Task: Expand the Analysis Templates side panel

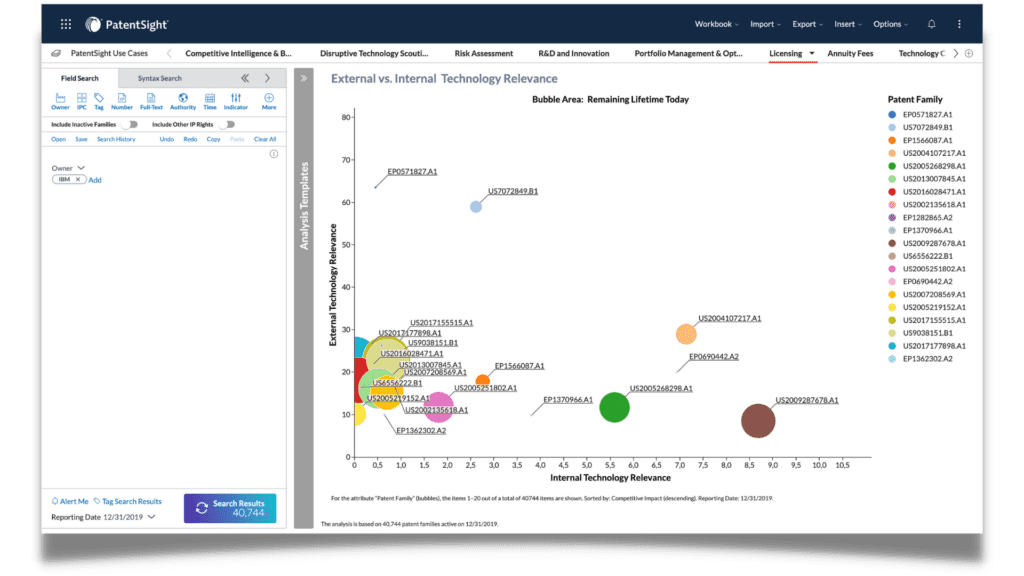Action: [304, 78]
